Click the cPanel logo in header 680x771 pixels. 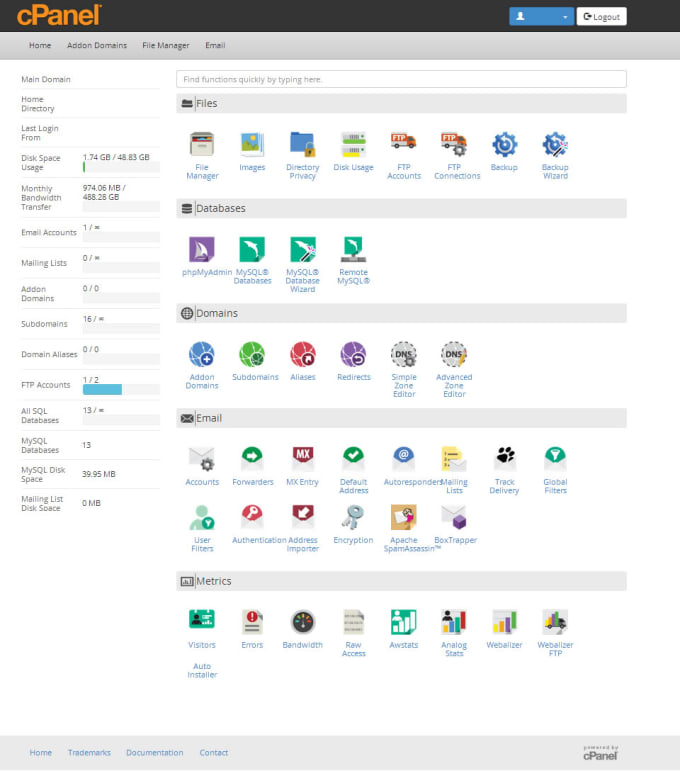tap(59, 15)
